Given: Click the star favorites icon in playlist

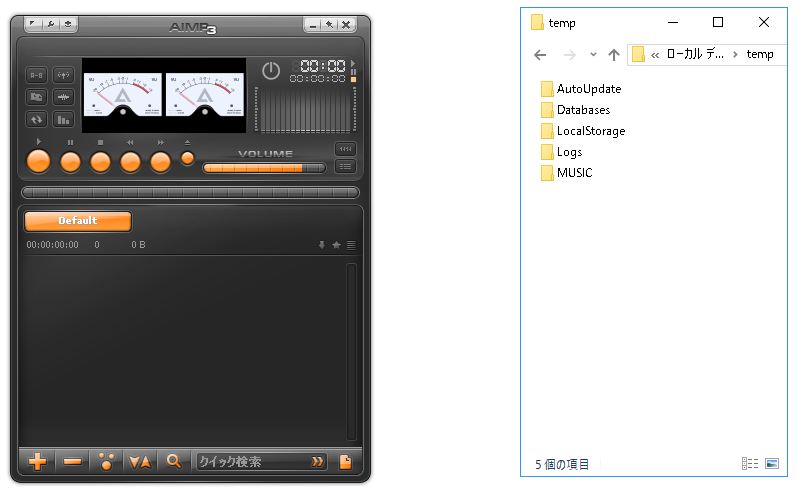Looking at the screenshot, I should 336,245.
